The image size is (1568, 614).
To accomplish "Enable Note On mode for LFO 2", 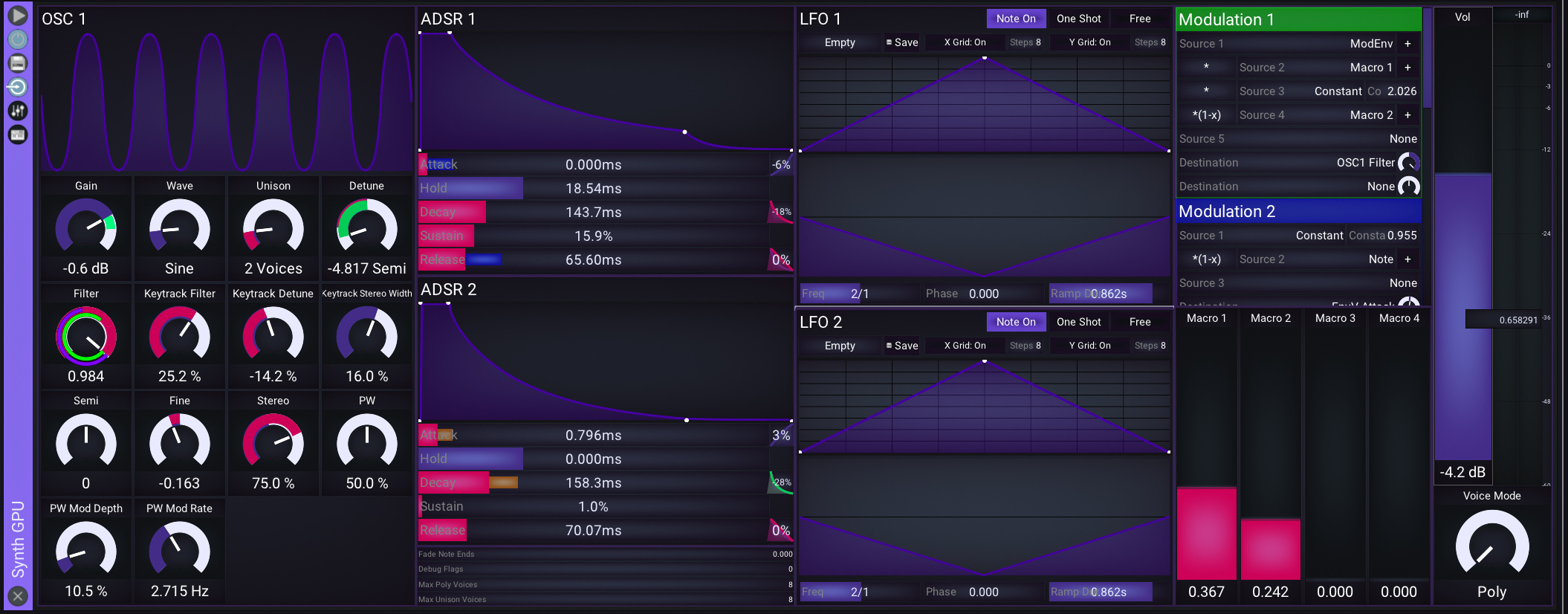I will point(1016,322).
